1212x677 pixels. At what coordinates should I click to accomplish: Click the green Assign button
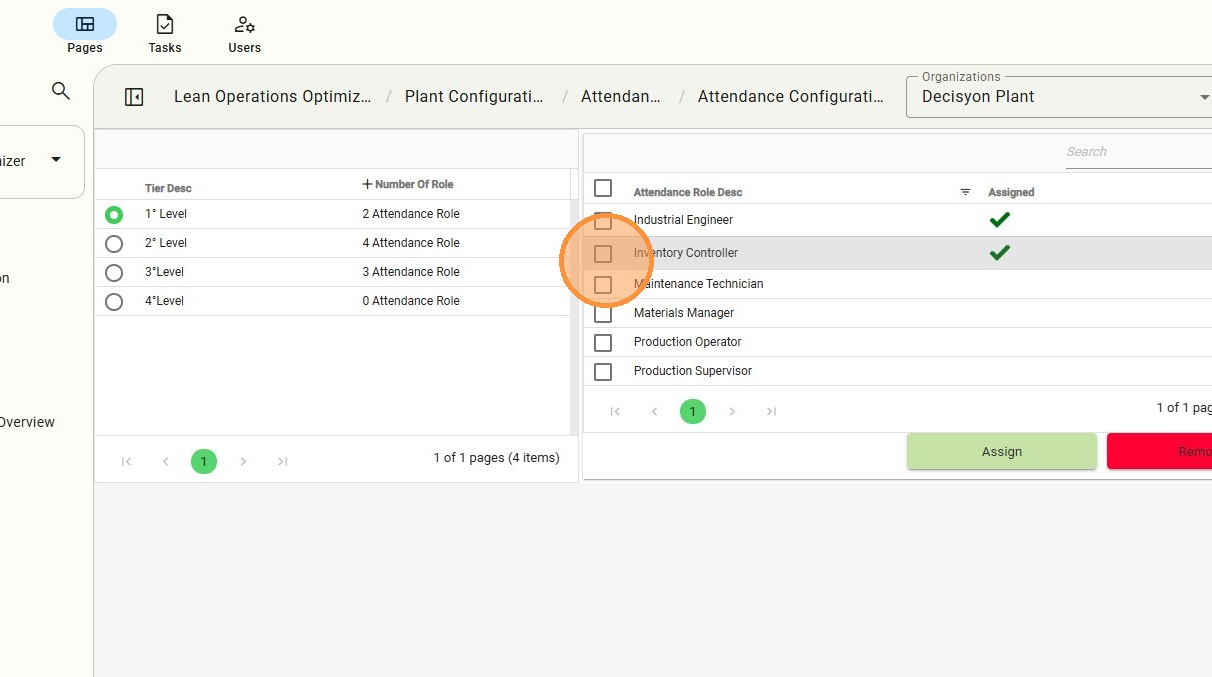[x=1001, y=451]
